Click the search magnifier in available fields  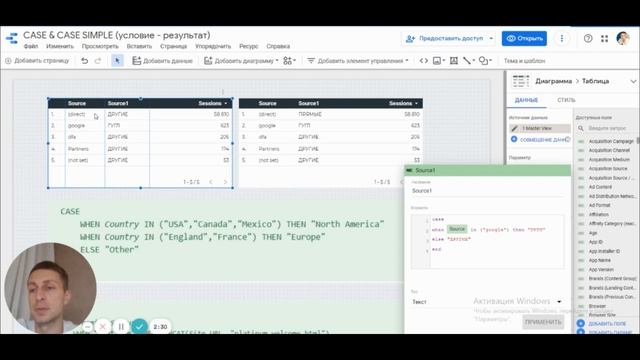(x=580, y=128)
